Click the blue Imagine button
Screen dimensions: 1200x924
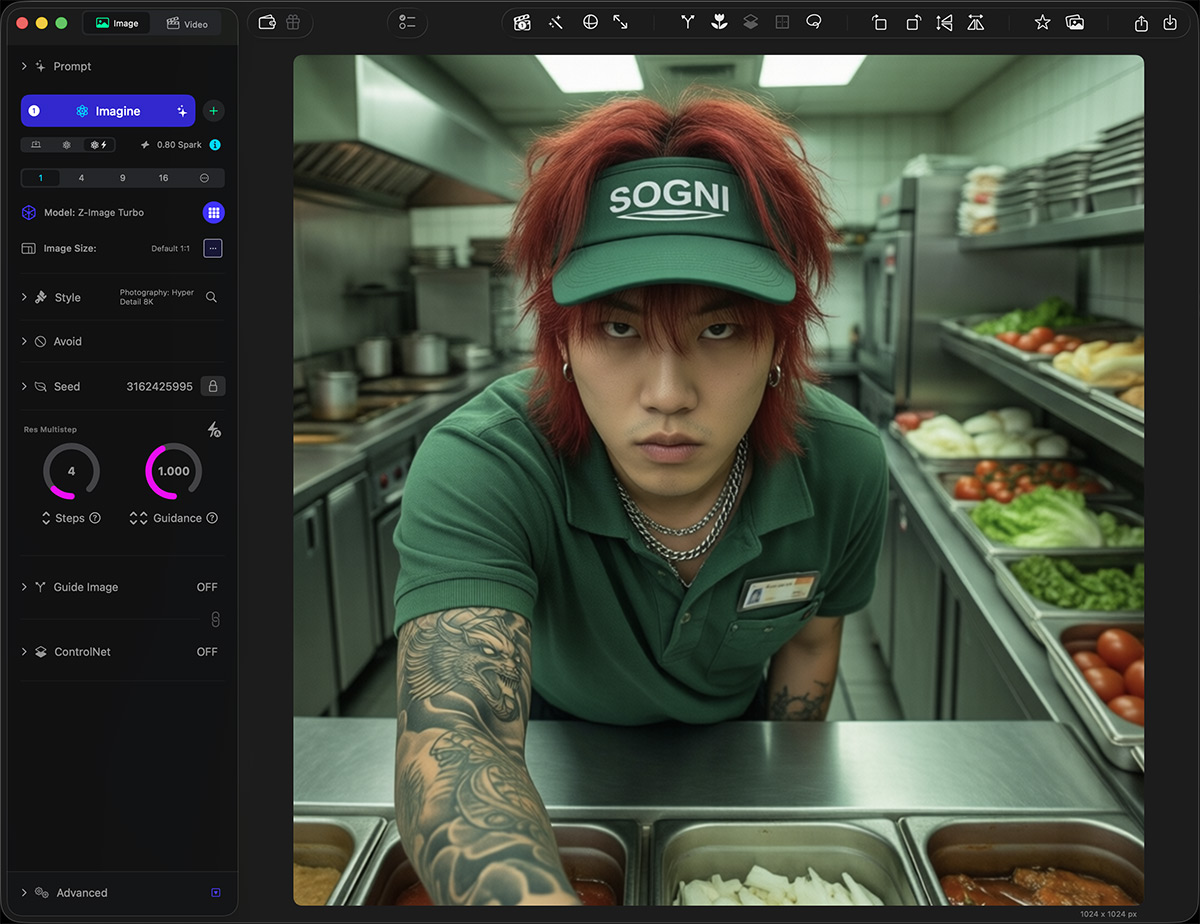click(x=108, y=111)
